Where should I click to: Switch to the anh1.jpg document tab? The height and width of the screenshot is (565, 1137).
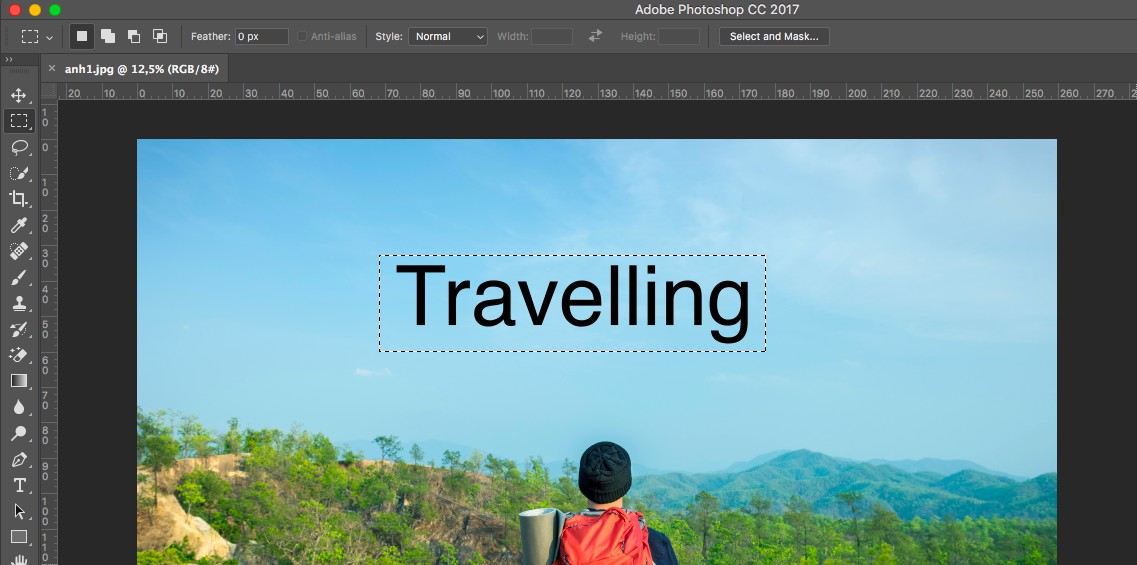click(x=142, y=69)
